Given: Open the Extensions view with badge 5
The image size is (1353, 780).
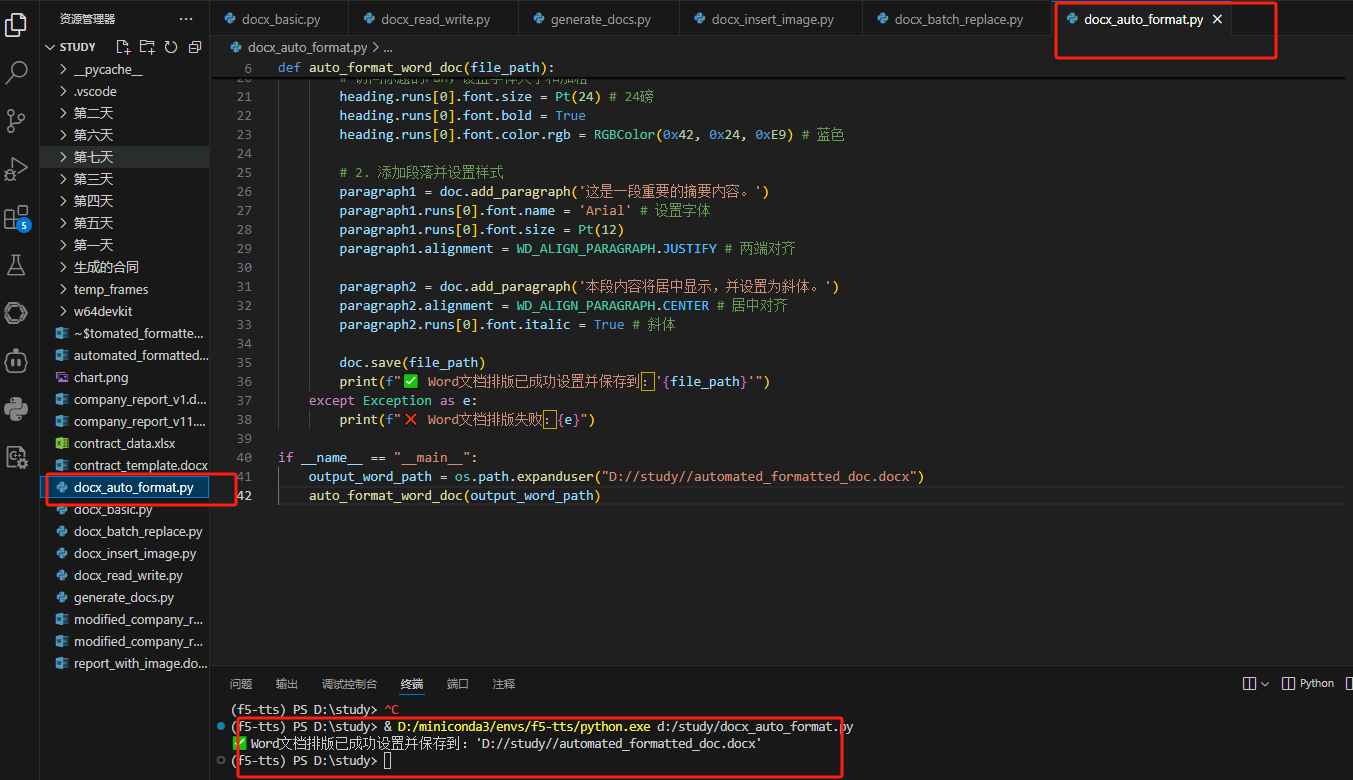Looking at the screenshot, I should click(16, 218).
